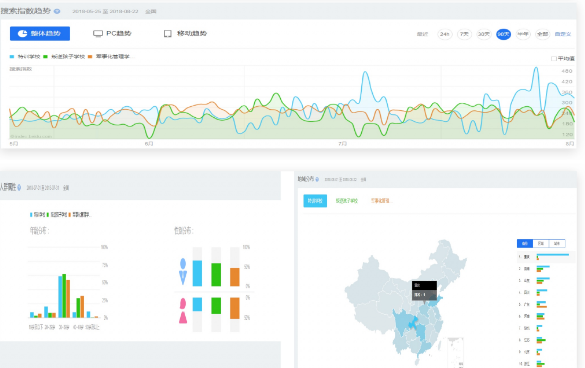This screenshot has height=368, width=585.
Task: Select the right segment of the ranking toggle
Action: click(x=557, y=243)
